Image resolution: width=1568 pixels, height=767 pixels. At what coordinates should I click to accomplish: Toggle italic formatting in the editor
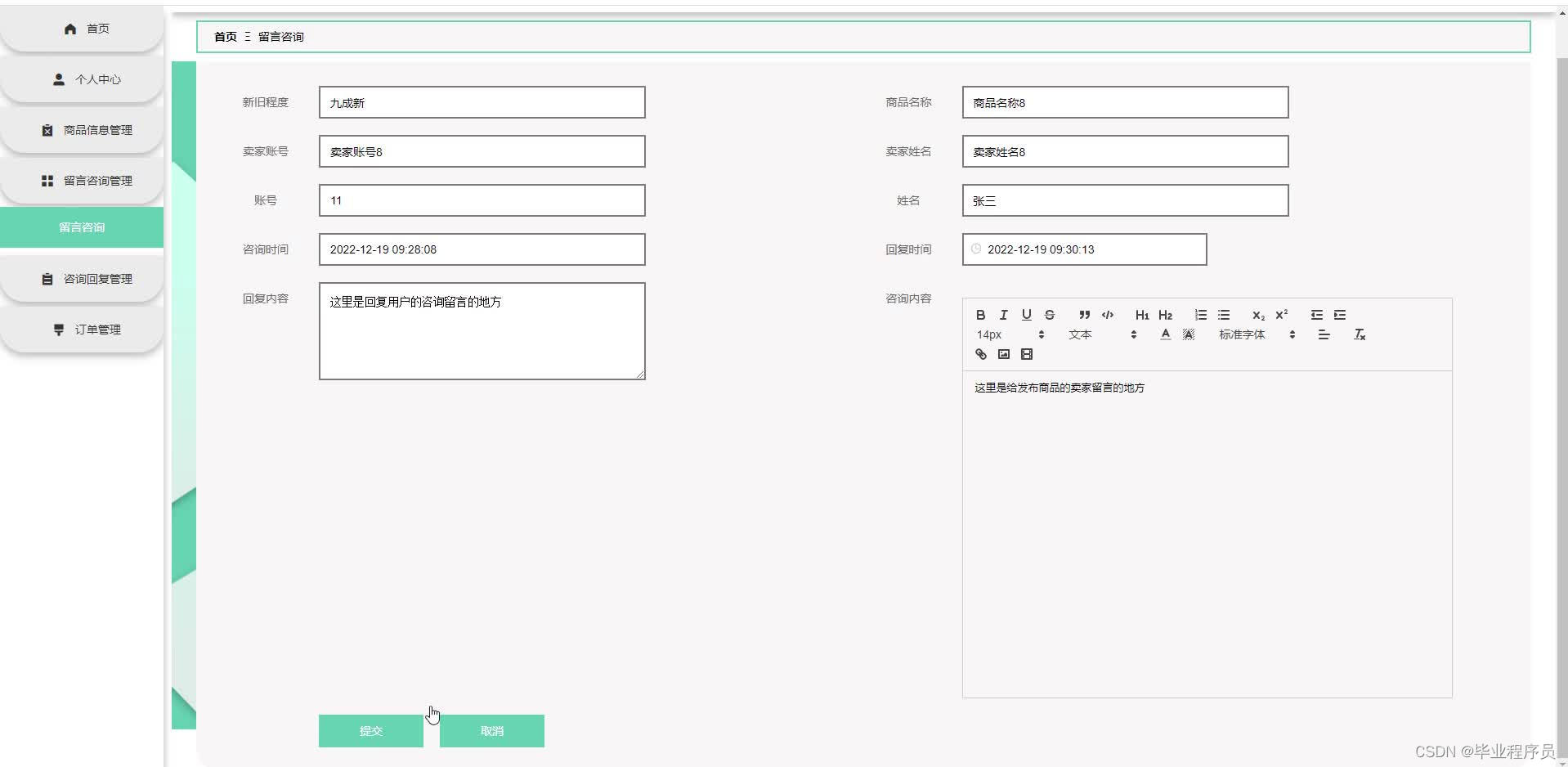click(1003, 315)
